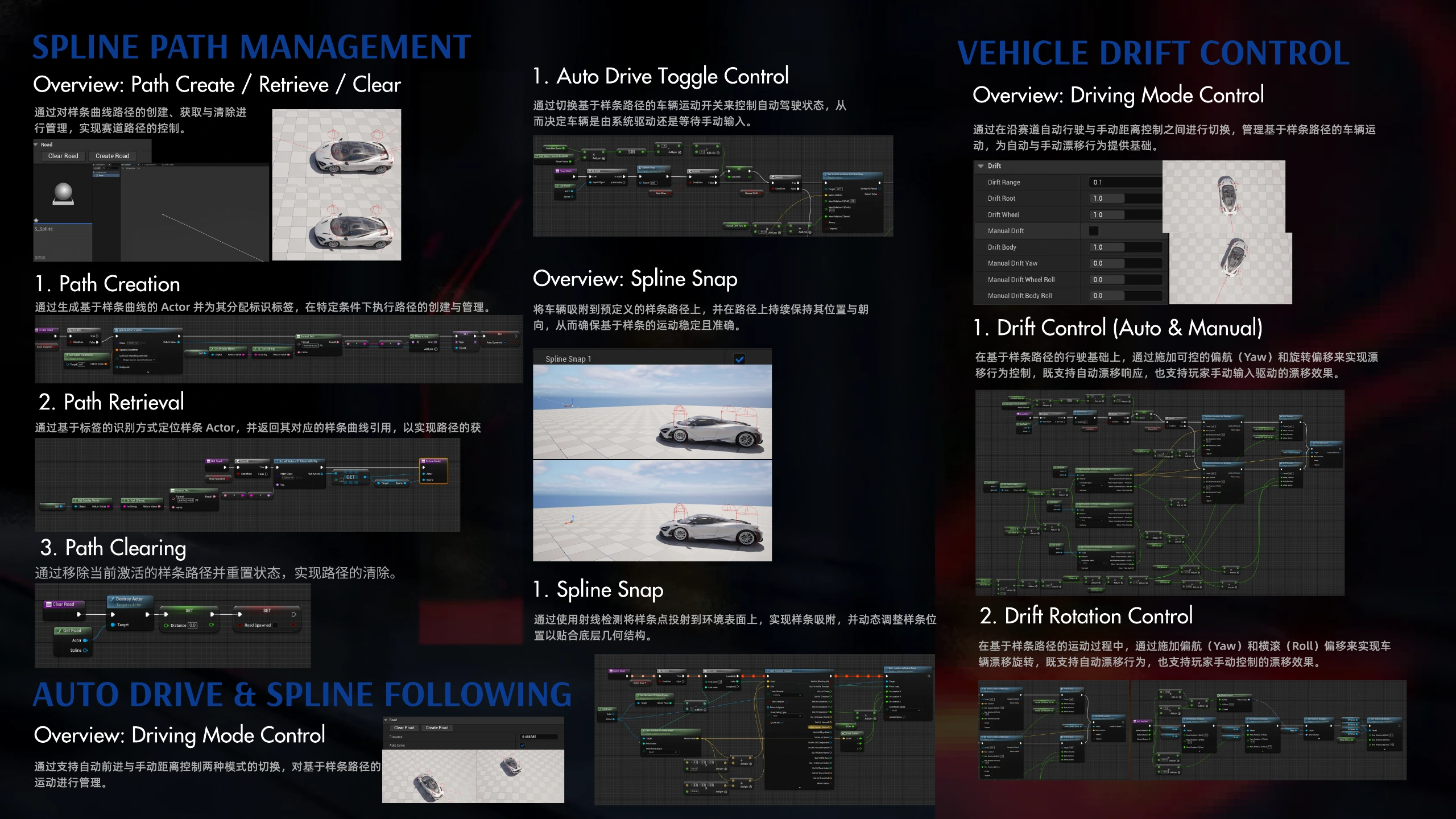Image resolution: width=1456 pixels, height=819 pixels.
Task: Click the upper Spline Snap car preview image
Action: 652,411
